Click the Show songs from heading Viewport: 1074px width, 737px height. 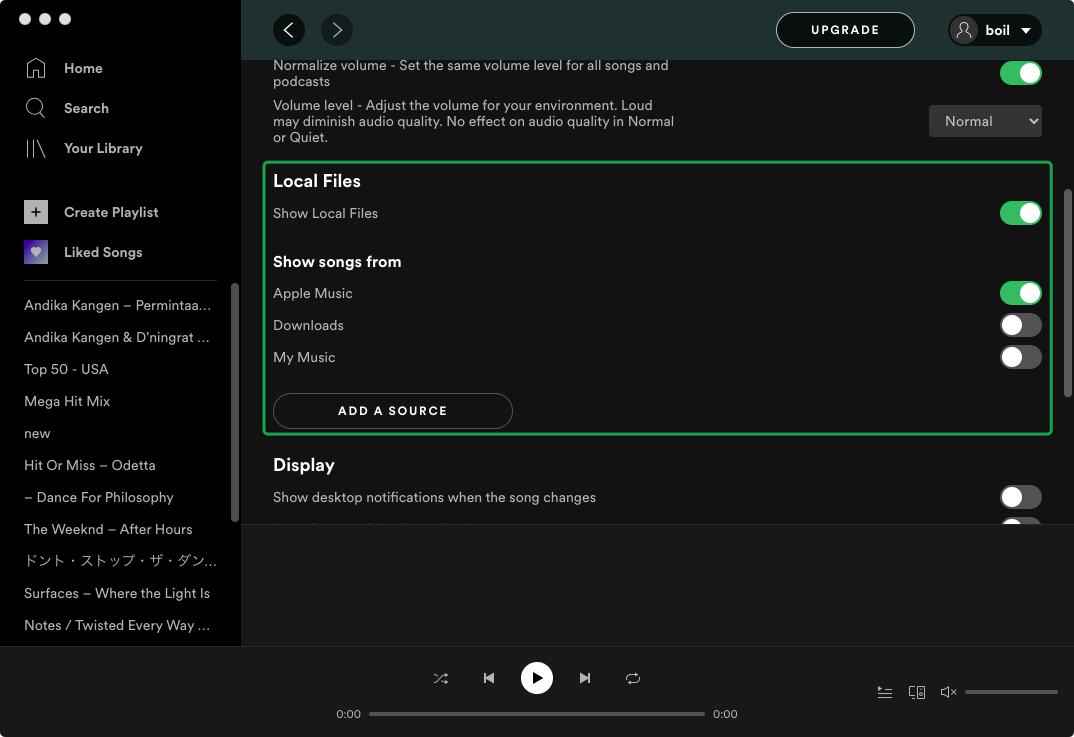click(337, 262)
